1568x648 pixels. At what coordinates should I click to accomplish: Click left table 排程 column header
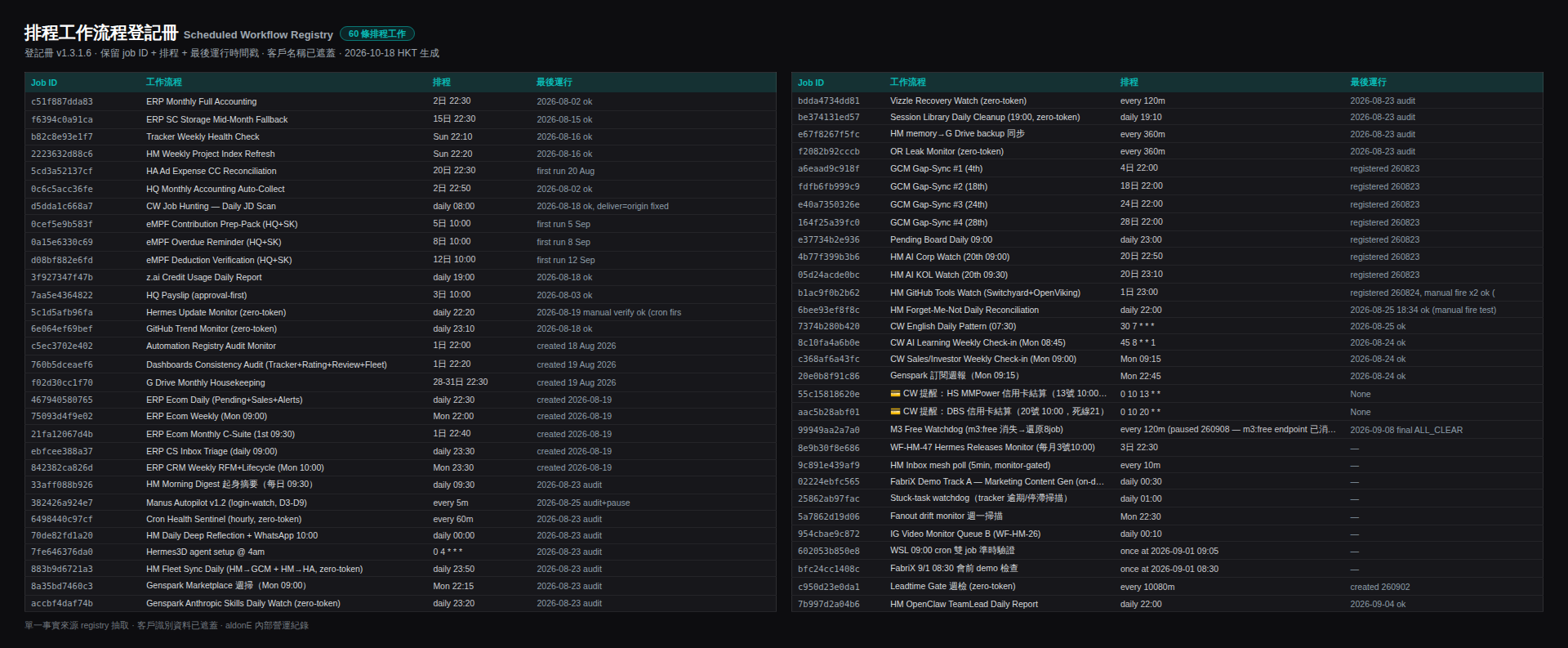[442, 83]
